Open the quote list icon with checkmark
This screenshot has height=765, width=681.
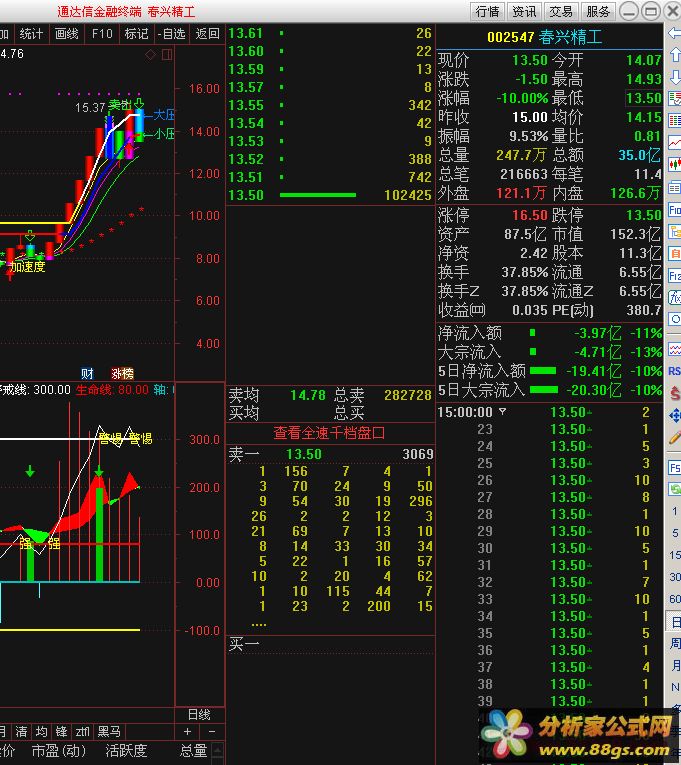675,99
